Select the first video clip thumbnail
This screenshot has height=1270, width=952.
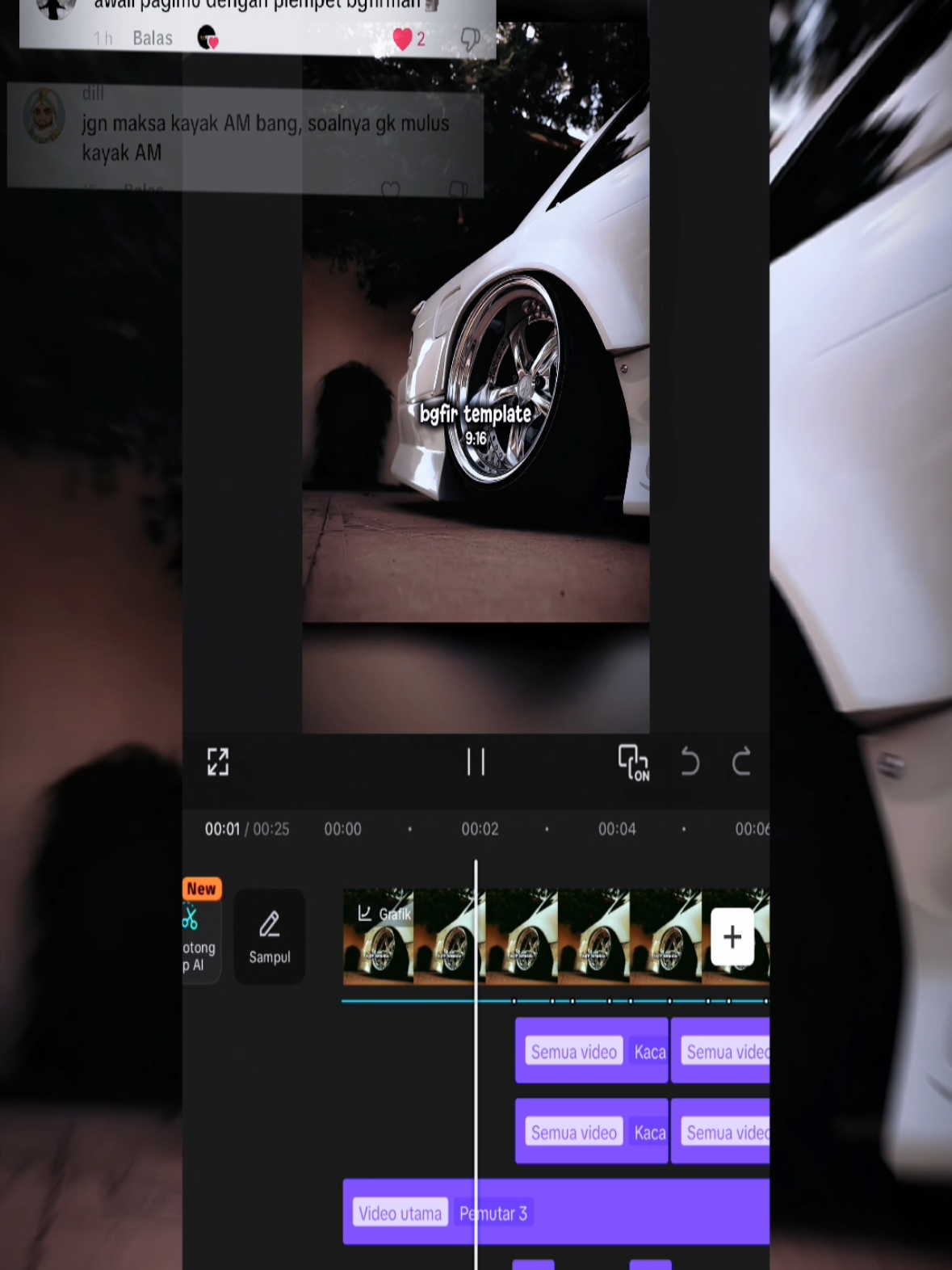pyautogui.click(x=379, y=937)
